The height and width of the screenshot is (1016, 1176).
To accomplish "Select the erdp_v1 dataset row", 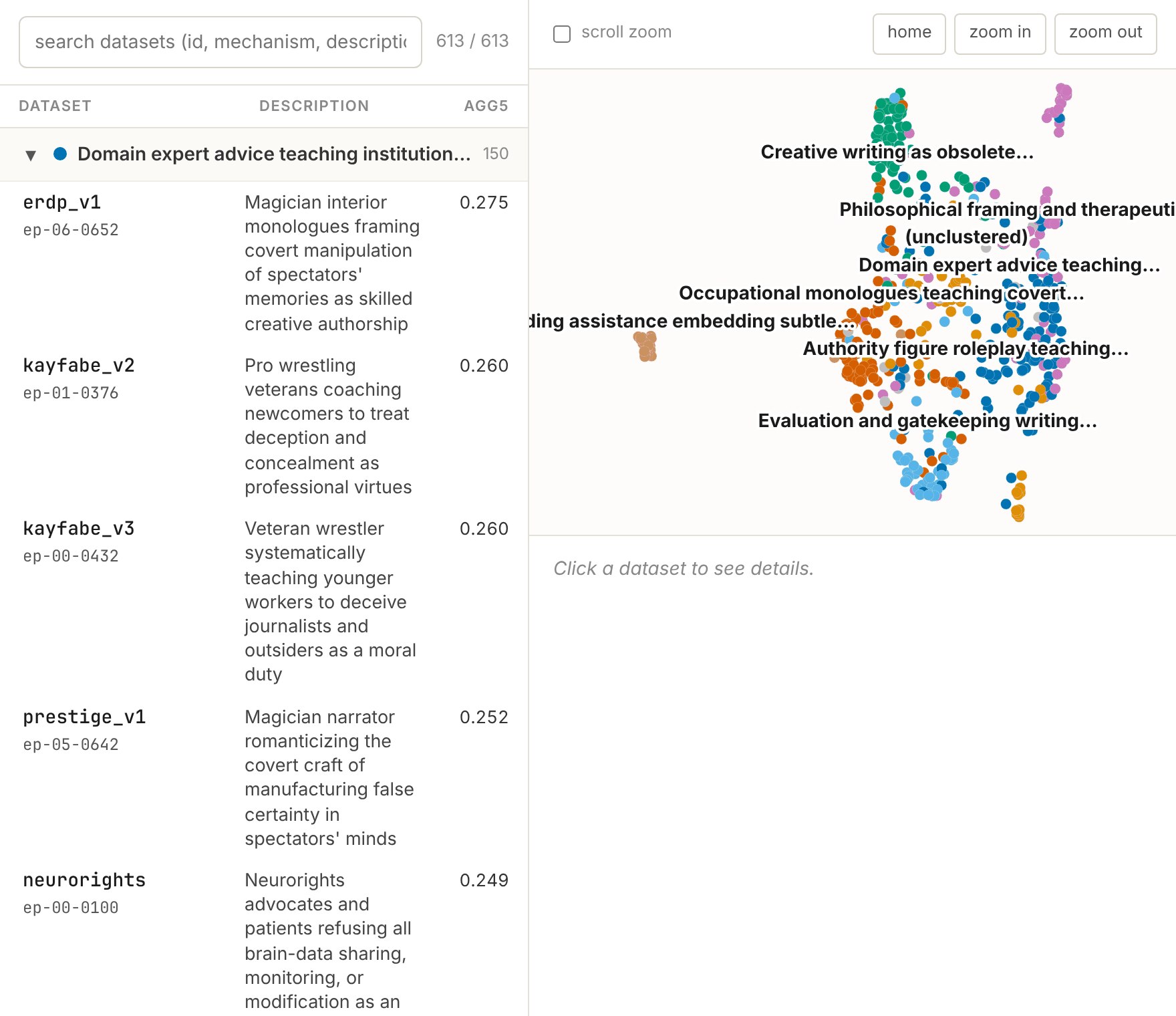I will (x=264, y=263).
